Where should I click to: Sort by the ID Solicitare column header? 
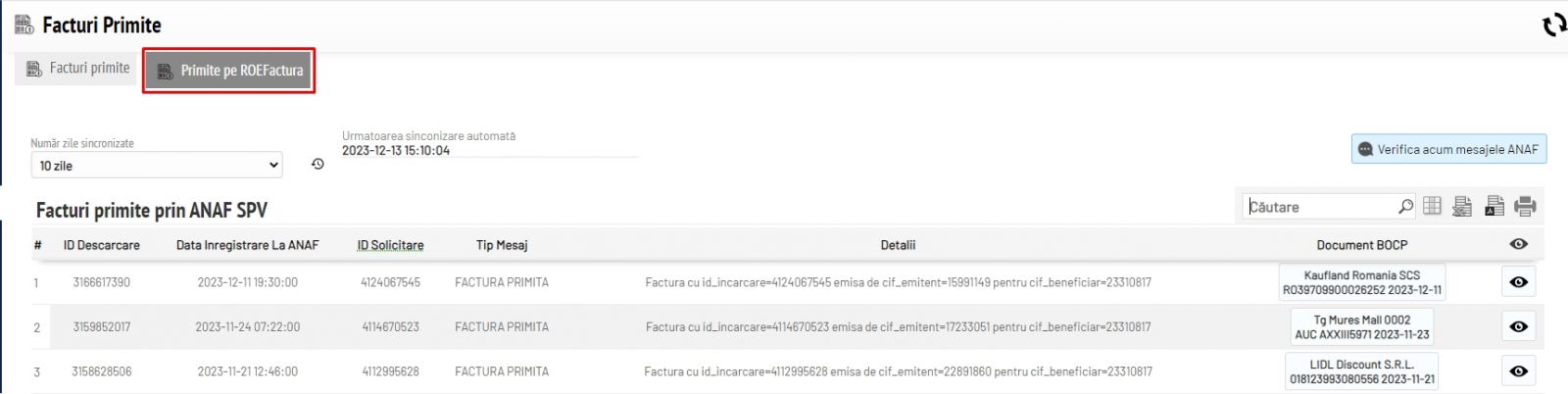coord(390,245)
